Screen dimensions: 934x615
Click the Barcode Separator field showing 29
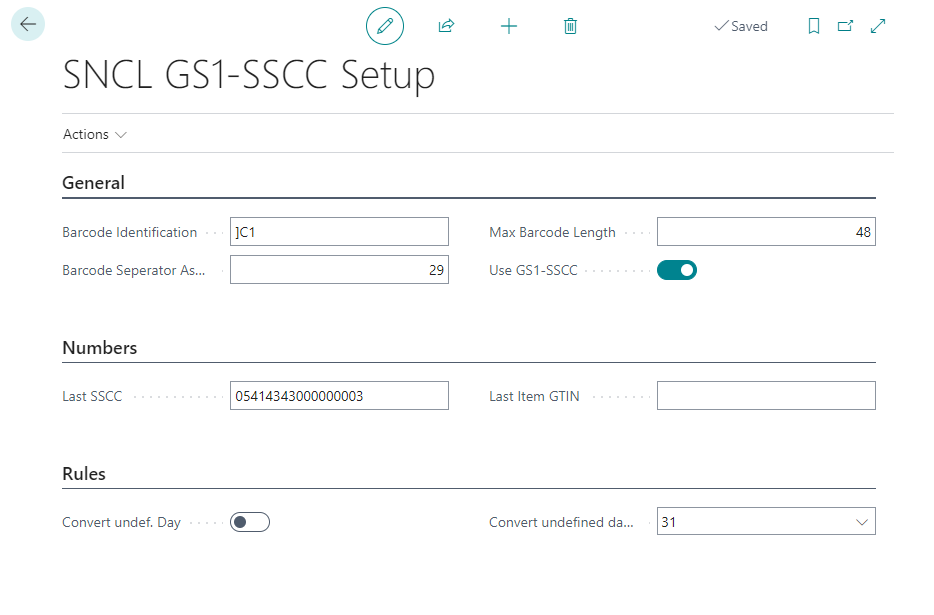pos(339,270)
